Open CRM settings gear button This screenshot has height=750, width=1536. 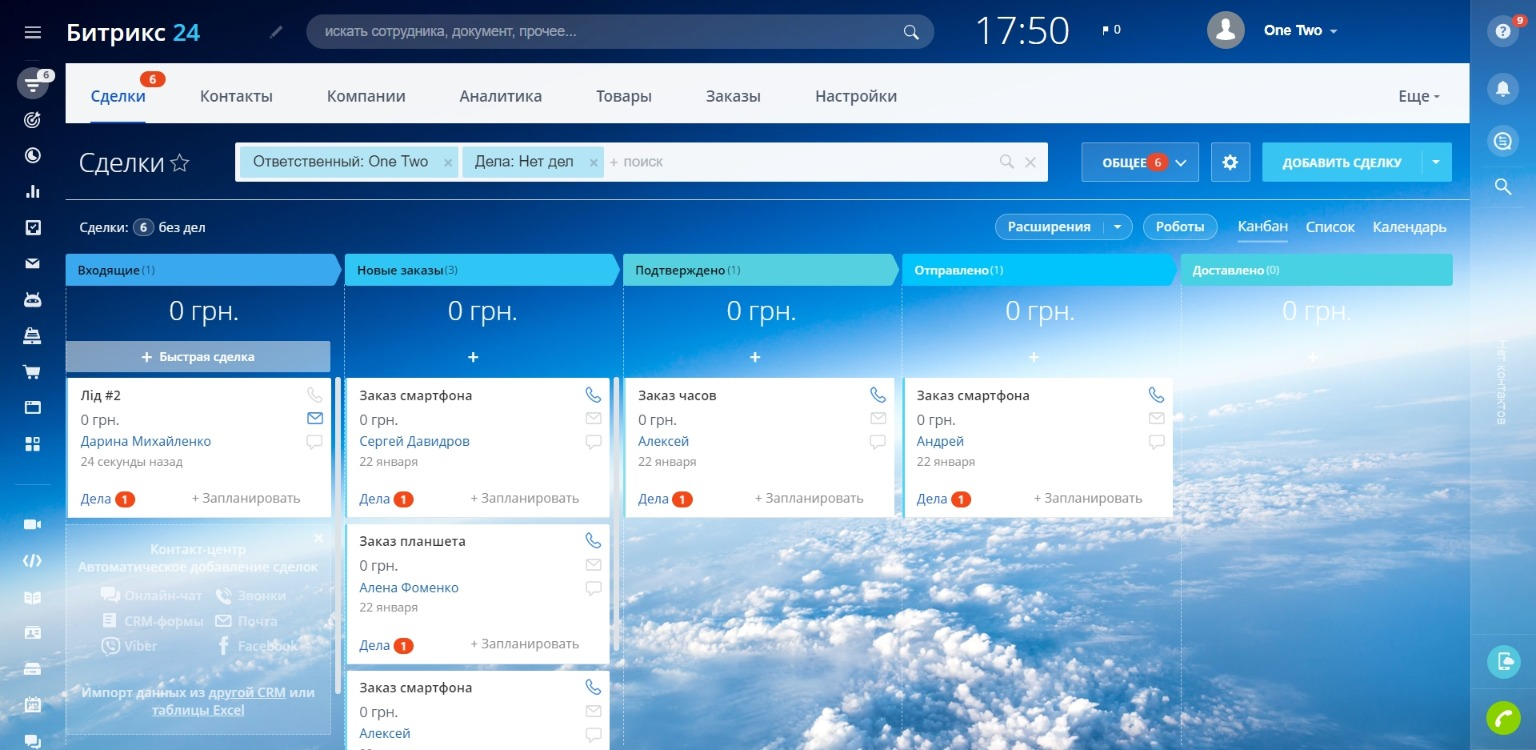point(1230,162)
